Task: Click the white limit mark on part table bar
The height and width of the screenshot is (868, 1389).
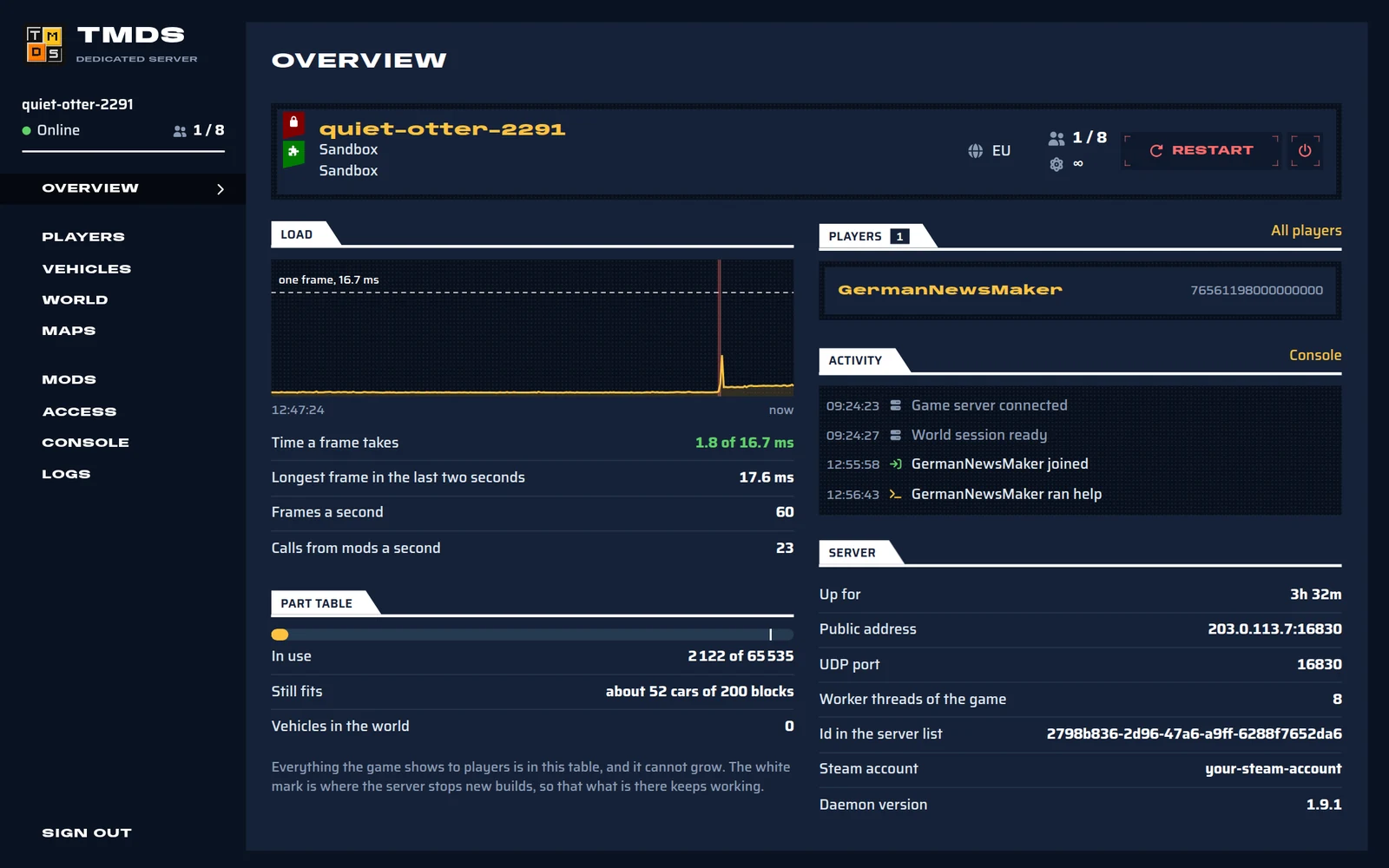Action: point(770,635)
